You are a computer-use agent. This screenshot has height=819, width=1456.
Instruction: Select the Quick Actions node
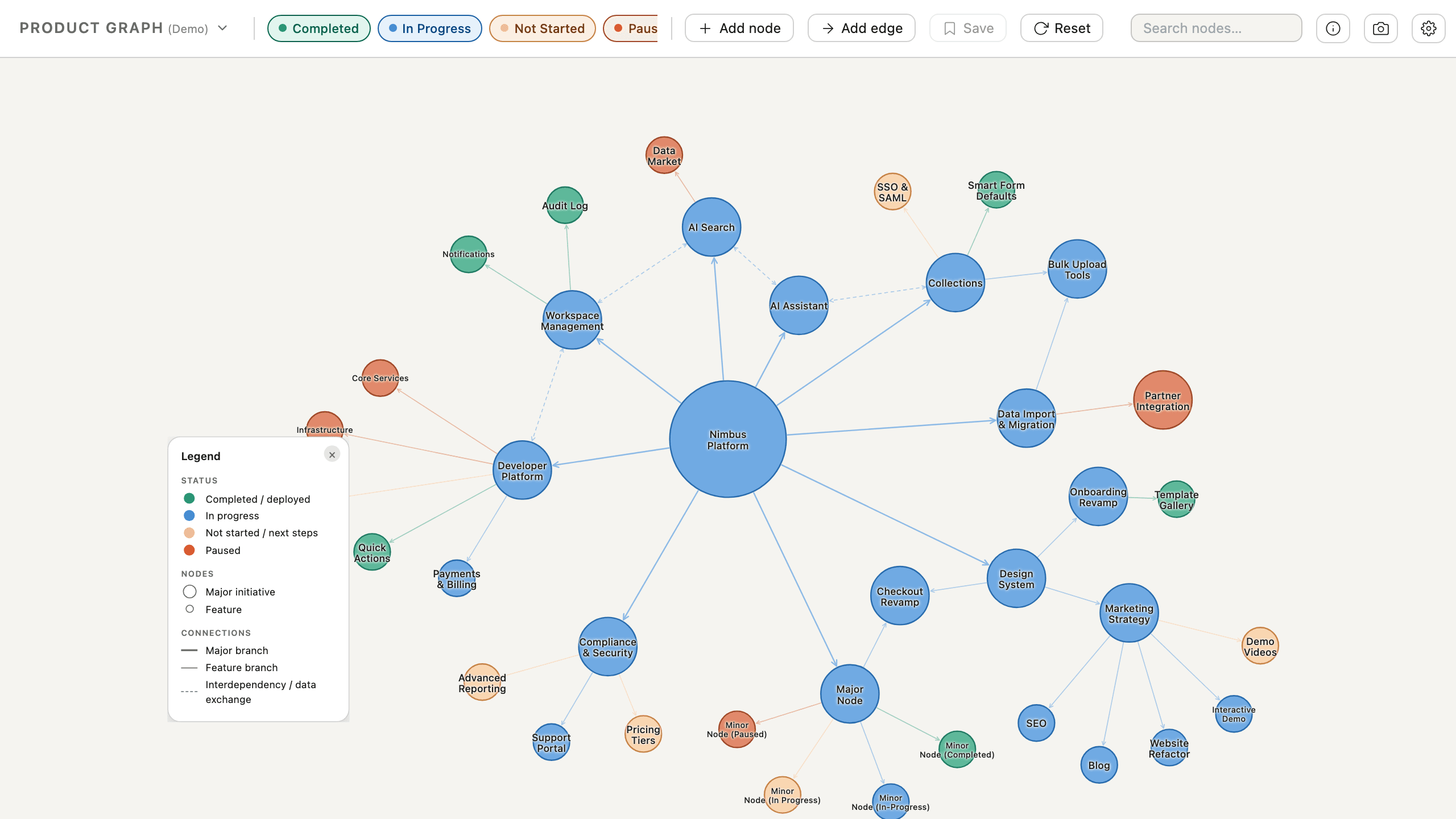[x=372, y=552]
